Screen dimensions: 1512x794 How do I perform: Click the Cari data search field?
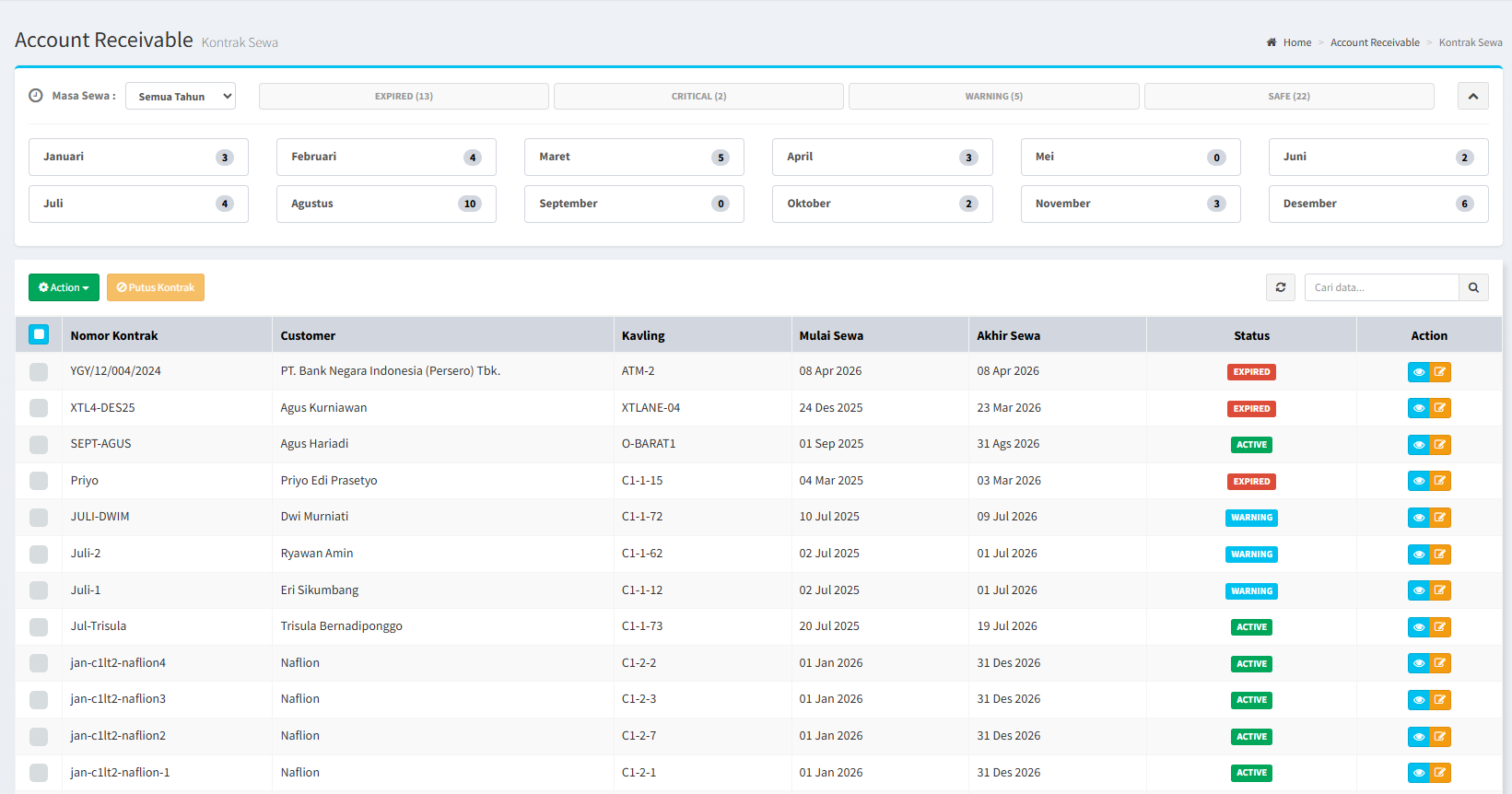coord(1381,287)
